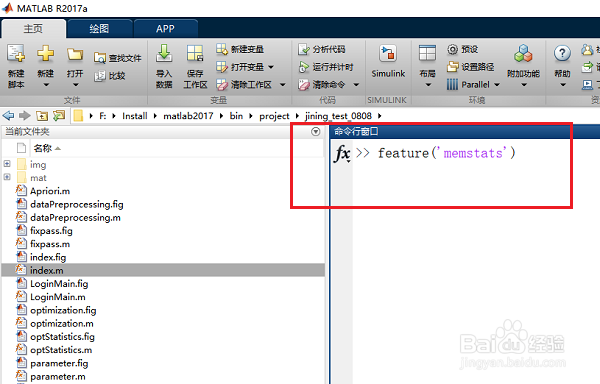This screenshot has height=384, width=600.
Task: Click the forward navigation arrow
Action: (25, 116)
